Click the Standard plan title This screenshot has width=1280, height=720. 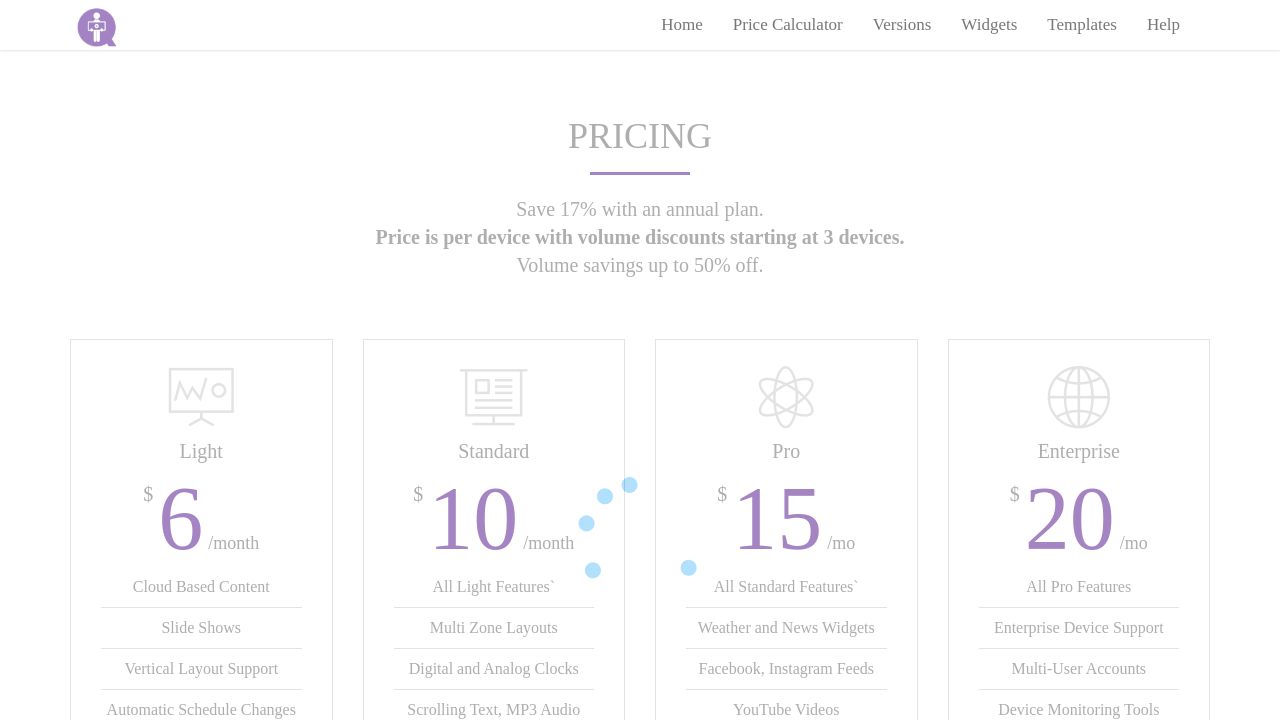pos(494,451)
